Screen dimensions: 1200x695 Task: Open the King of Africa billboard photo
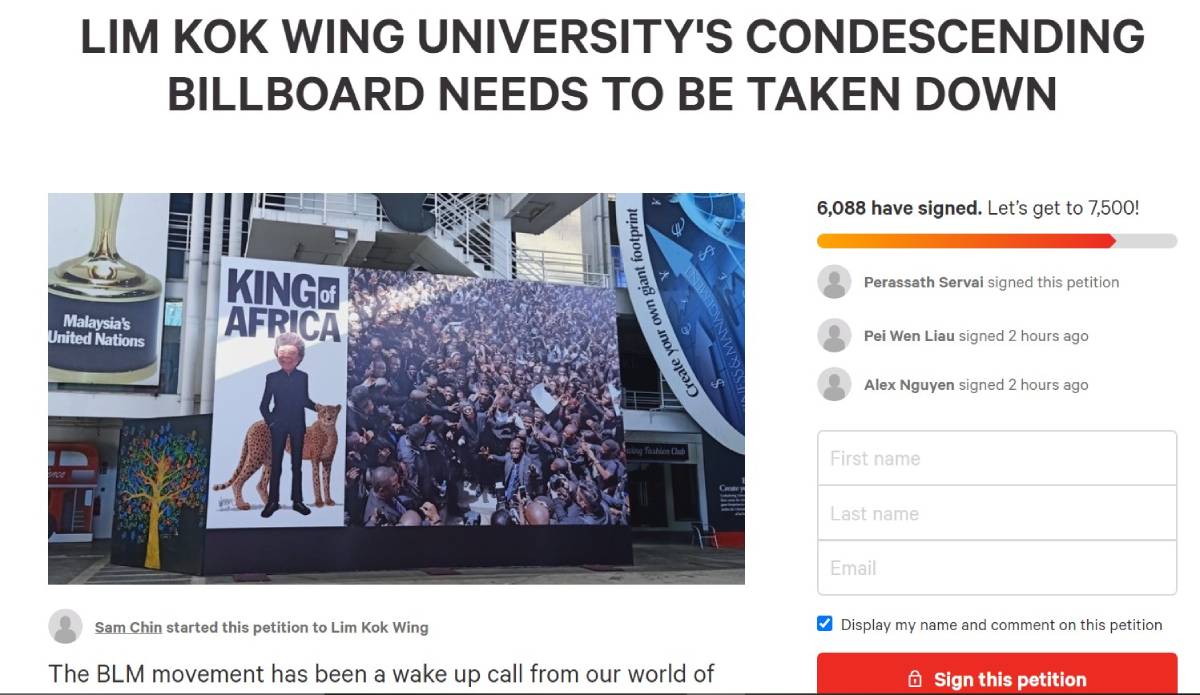(396, 389)
